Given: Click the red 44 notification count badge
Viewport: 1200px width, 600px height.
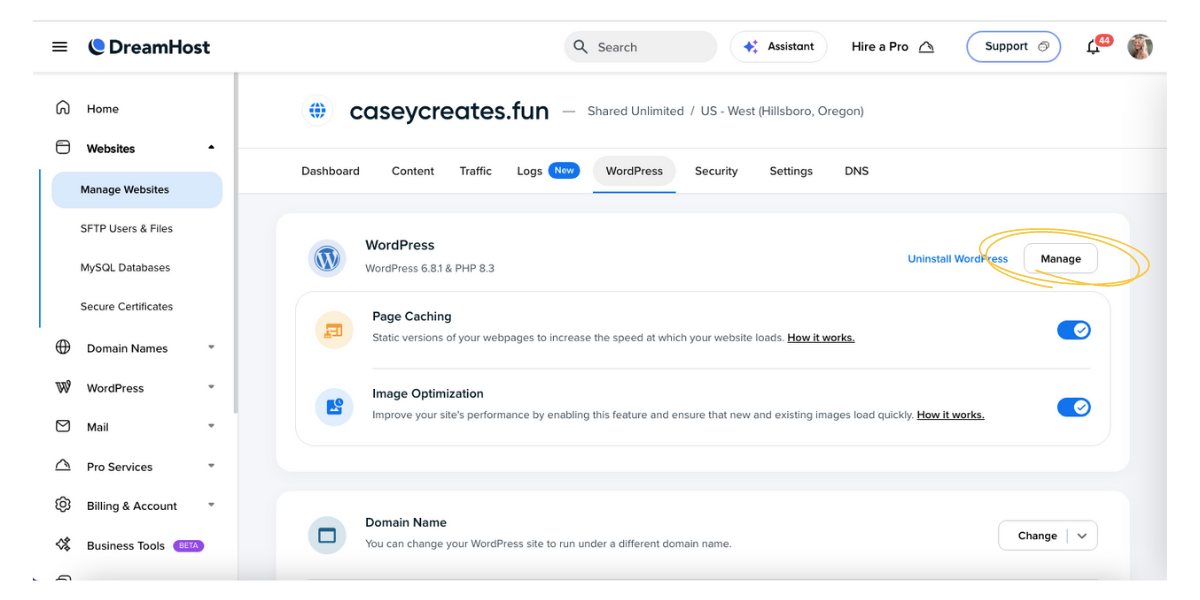Looking at the screenshot, I should 1104,41.
